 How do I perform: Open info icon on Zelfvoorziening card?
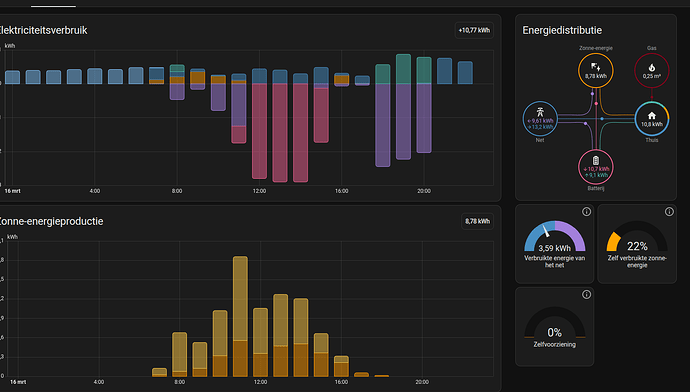coord(586,294)
